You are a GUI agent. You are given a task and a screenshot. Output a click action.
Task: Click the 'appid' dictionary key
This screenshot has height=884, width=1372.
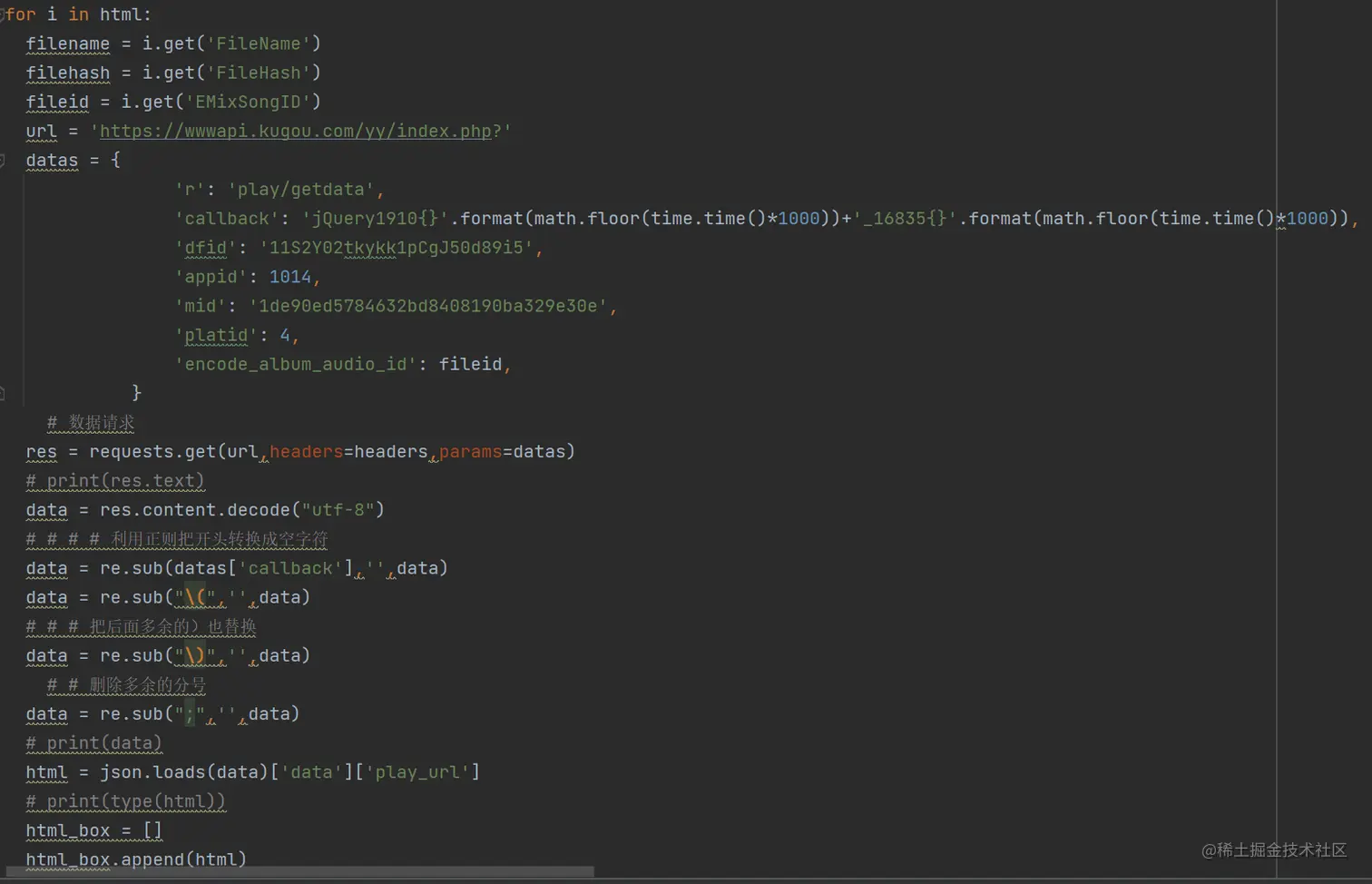pyautogui.click(x=211, y=277)
